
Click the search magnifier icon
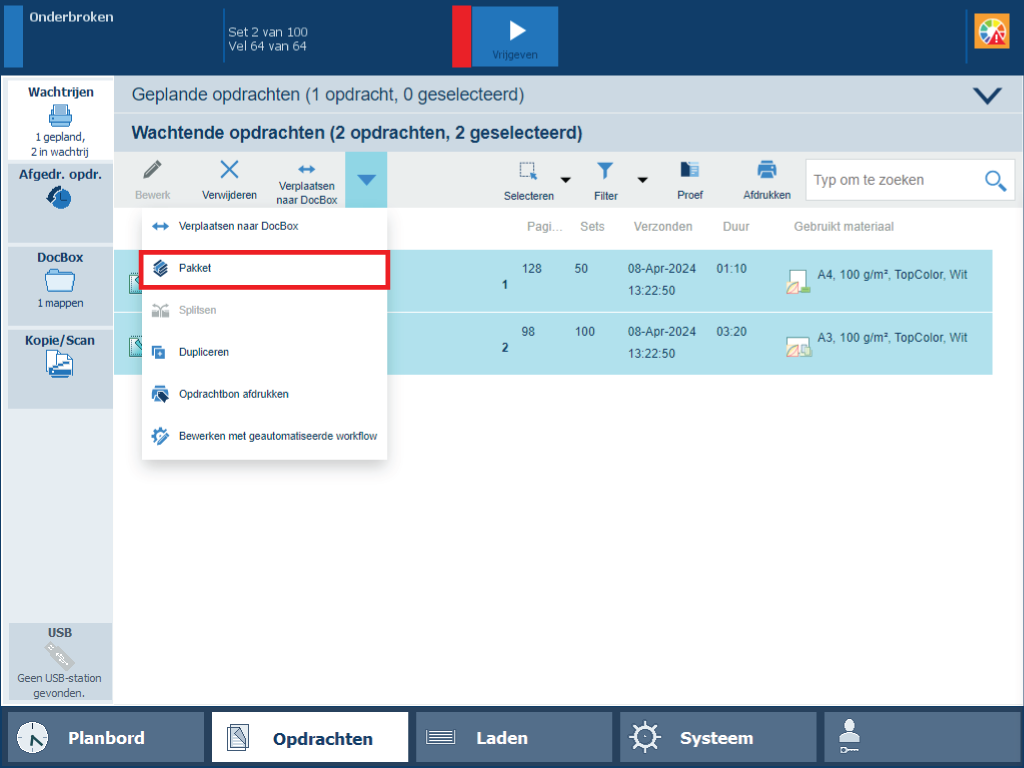point(995,180)
